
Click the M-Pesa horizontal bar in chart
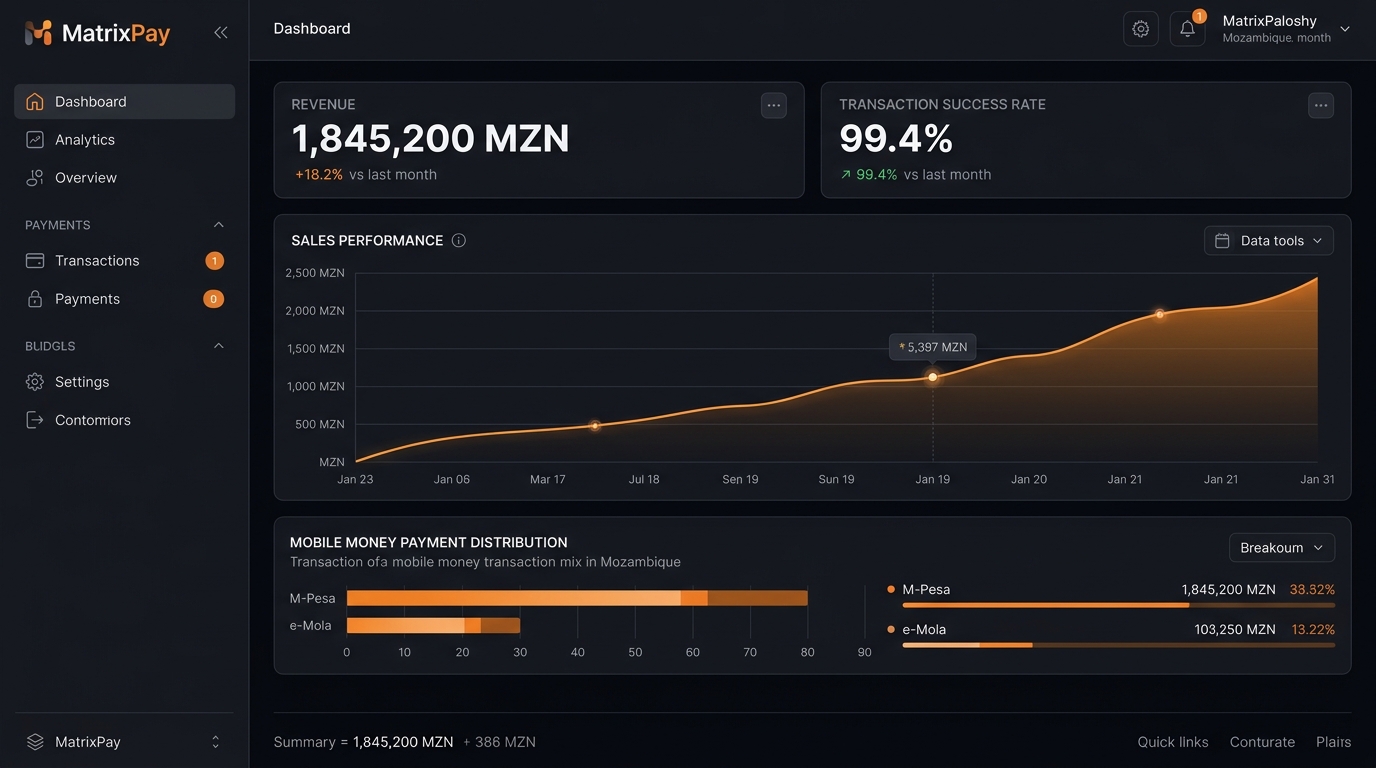click(577, 598)
